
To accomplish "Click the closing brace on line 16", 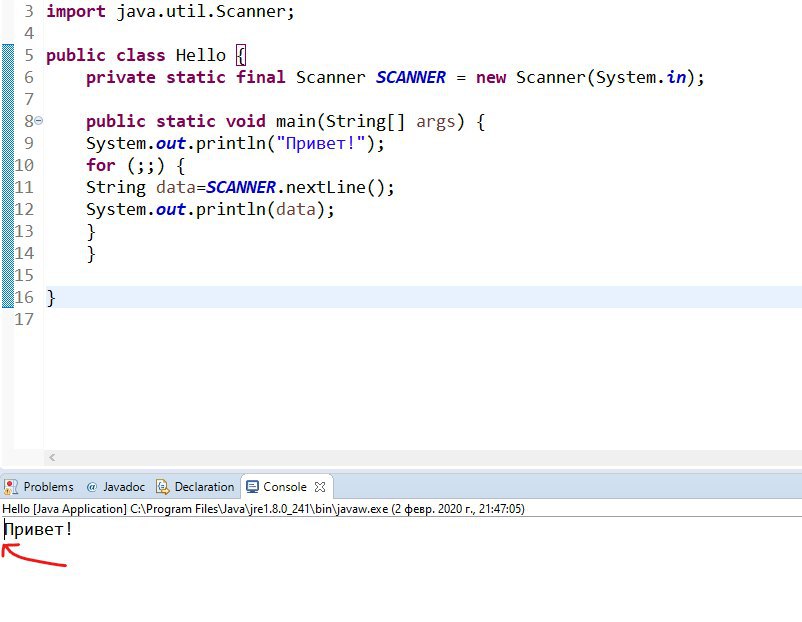I will pyautogui.click(x=51, y=298).
